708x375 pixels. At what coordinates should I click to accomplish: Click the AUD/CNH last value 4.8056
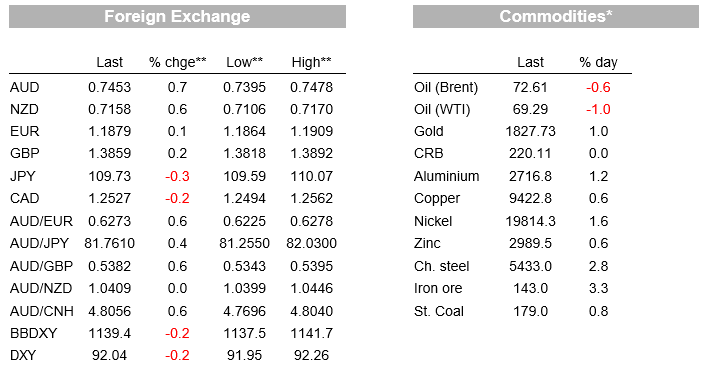[110, 311]
